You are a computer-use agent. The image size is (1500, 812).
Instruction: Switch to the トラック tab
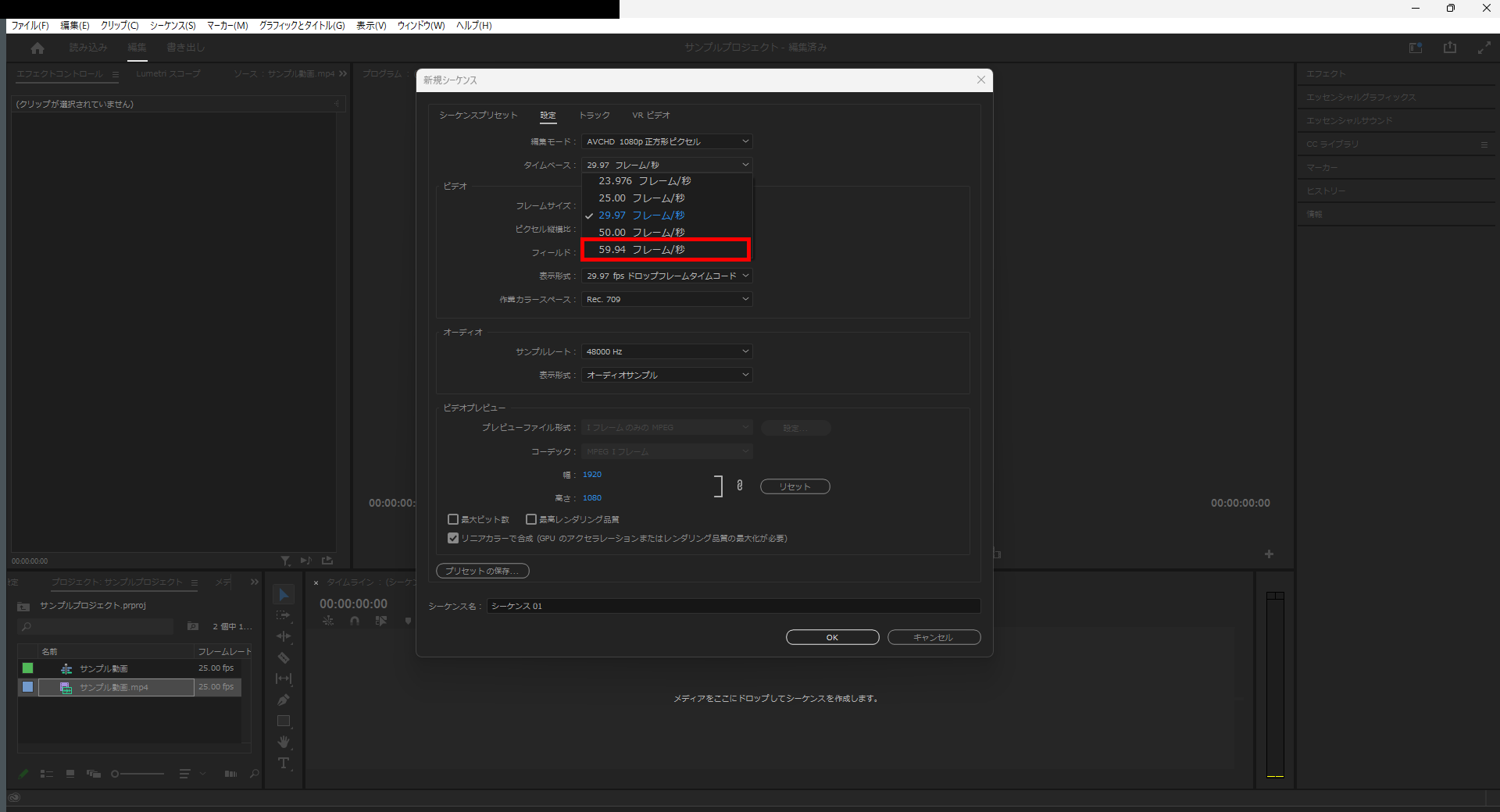594,116
